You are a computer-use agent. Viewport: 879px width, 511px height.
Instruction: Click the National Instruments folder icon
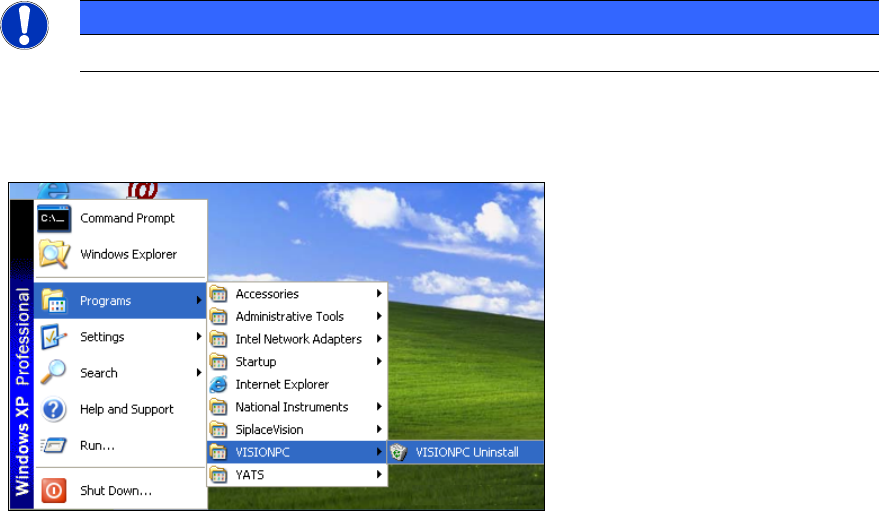click(x=219, y=407)
